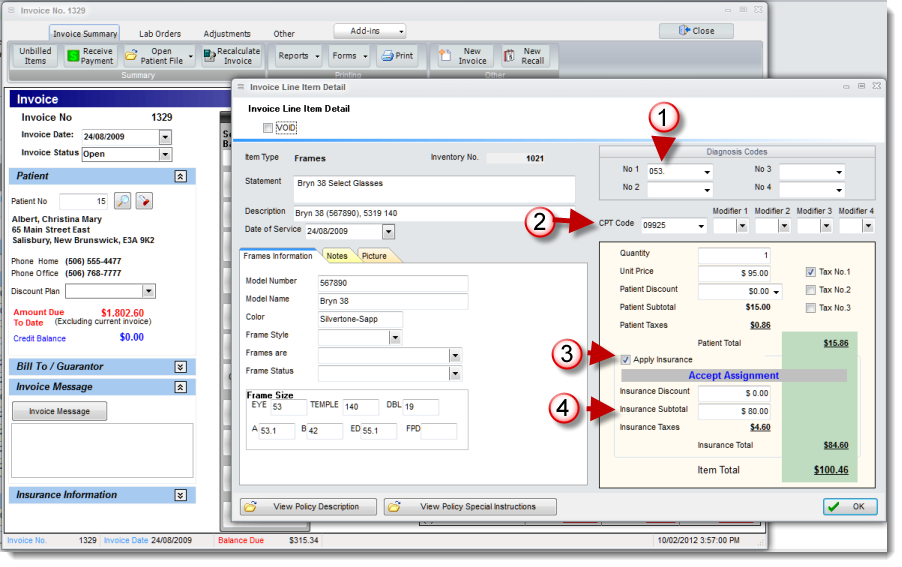This screenshot has width=902, height=567.
Task: Click View Policy Special Instructions button
Action: (x=470, y=507)
